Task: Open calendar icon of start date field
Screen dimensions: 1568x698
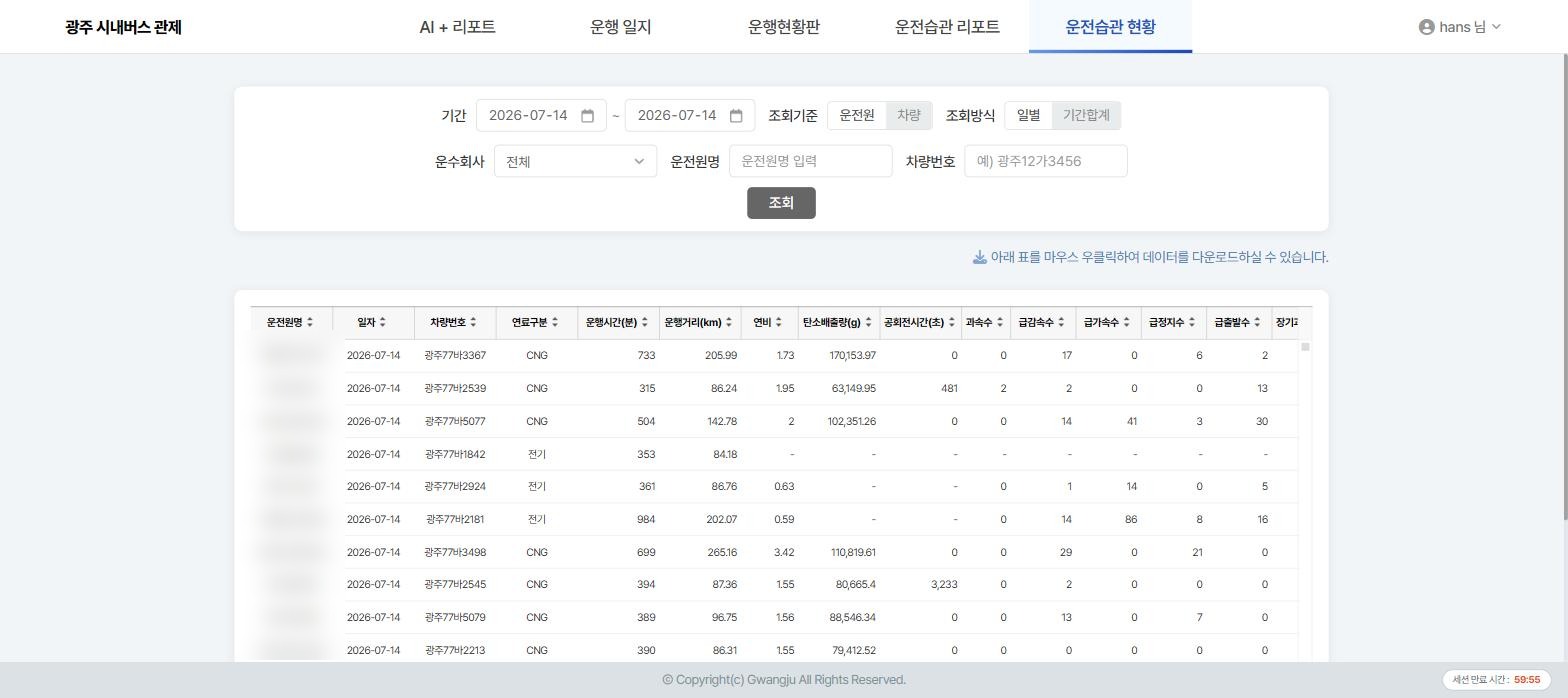Action: tap(588, 116)
